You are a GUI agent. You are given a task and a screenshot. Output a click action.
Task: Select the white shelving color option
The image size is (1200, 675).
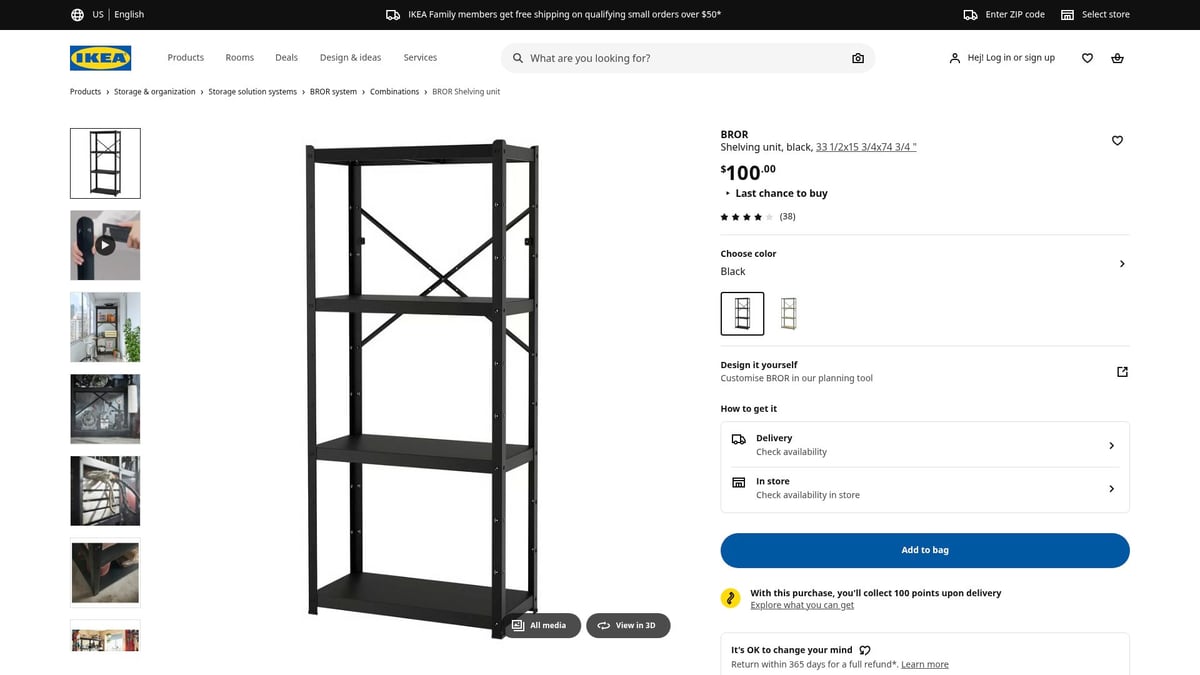[788, 313]
